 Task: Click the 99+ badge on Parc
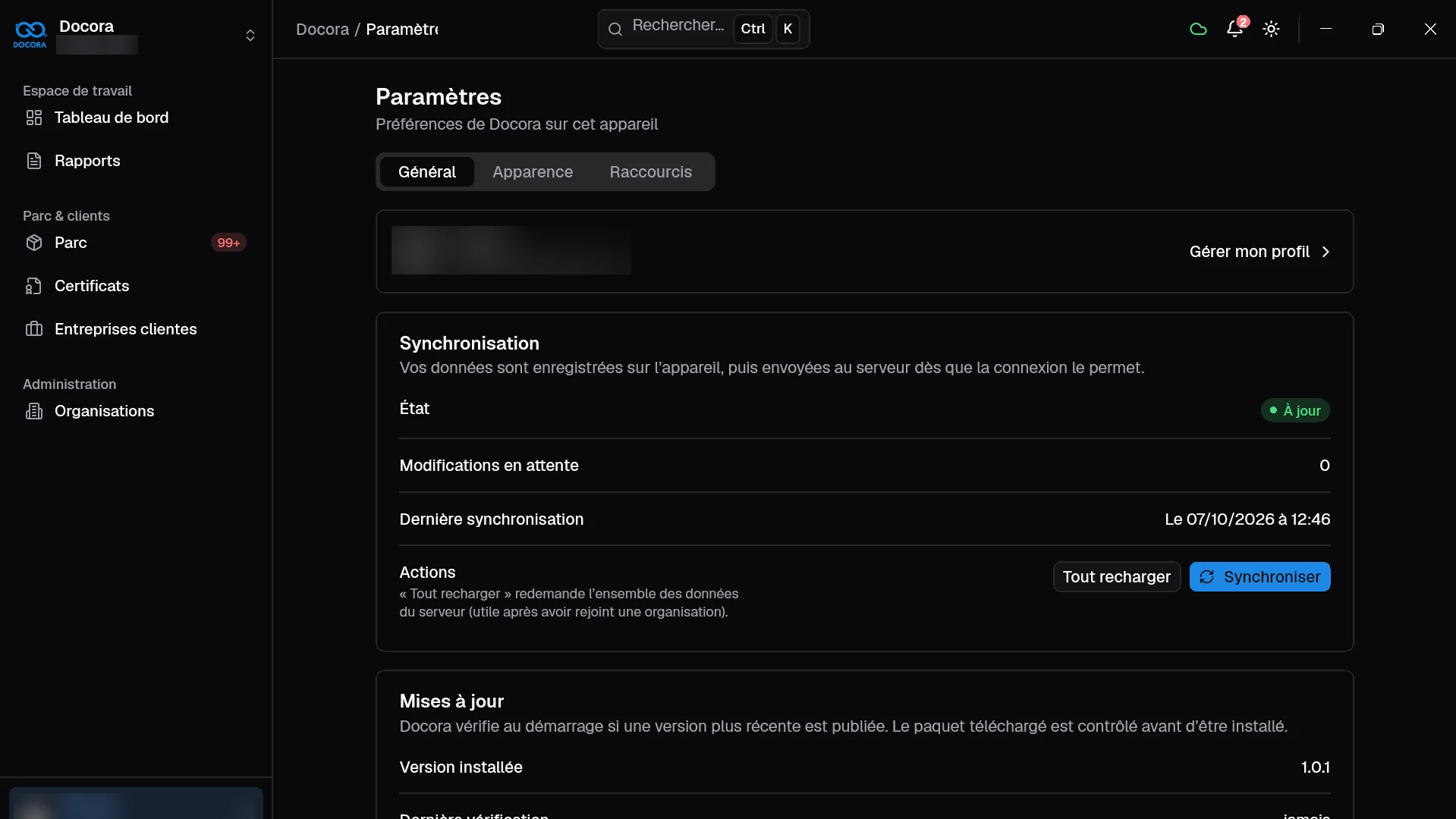point(228,243)
